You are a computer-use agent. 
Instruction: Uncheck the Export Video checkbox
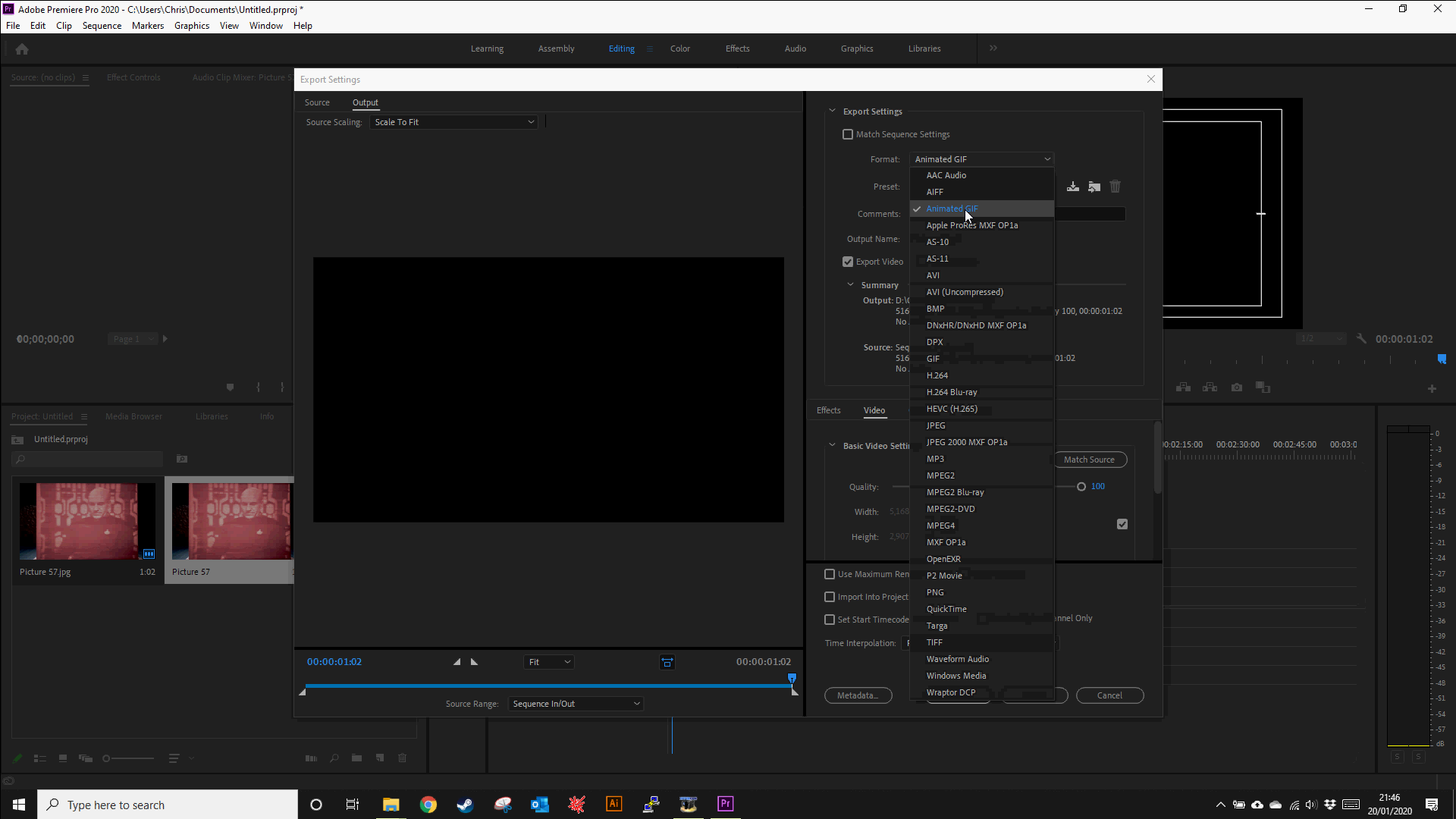(848, 262)
